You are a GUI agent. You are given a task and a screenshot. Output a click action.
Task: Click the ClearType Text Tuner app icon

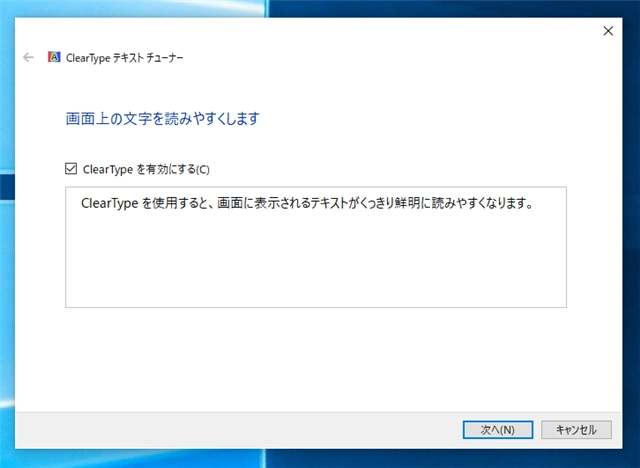coord(54,57)
